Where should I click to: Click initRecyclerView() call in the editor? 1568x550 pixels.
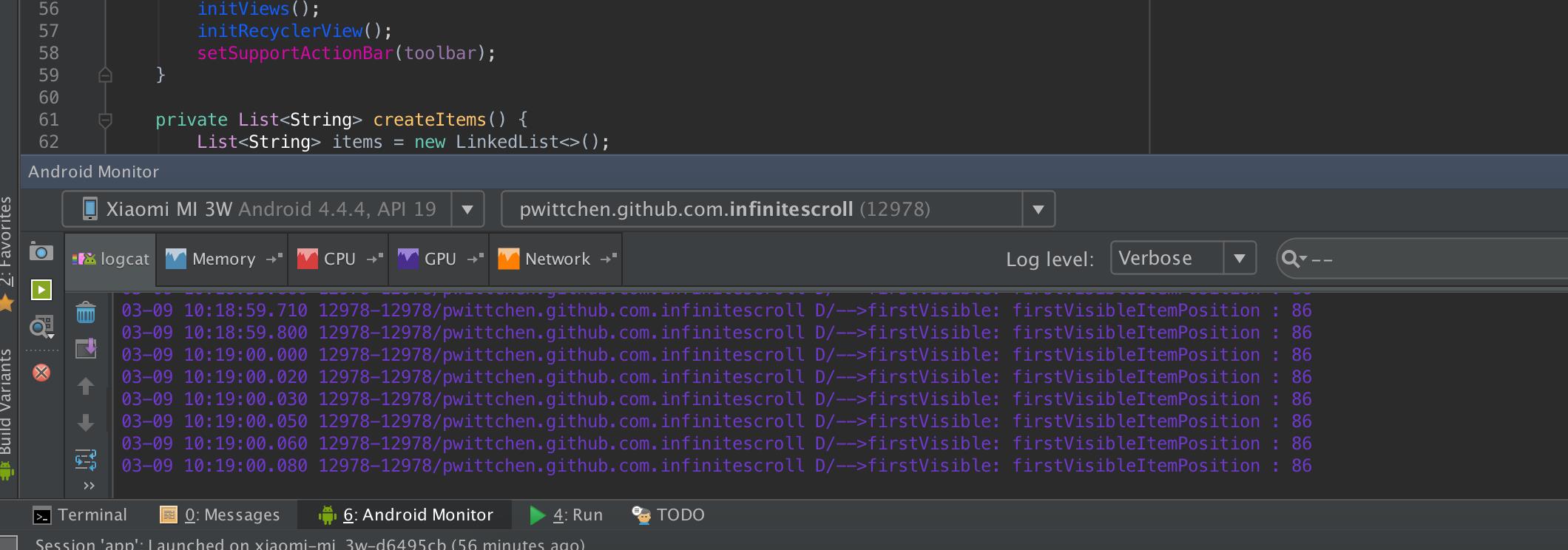pyautogui.click(x=294, y=31)
